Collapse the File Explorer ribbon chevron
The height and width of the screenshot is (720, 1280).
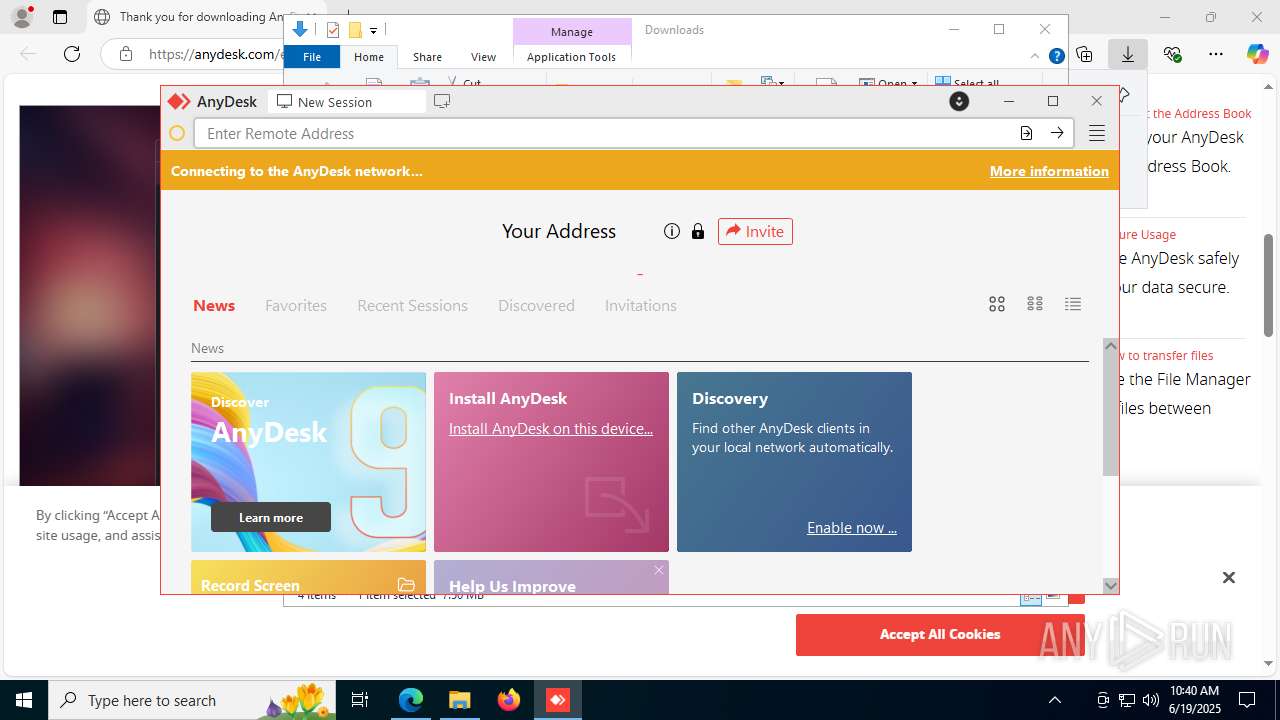point(1035,56)
